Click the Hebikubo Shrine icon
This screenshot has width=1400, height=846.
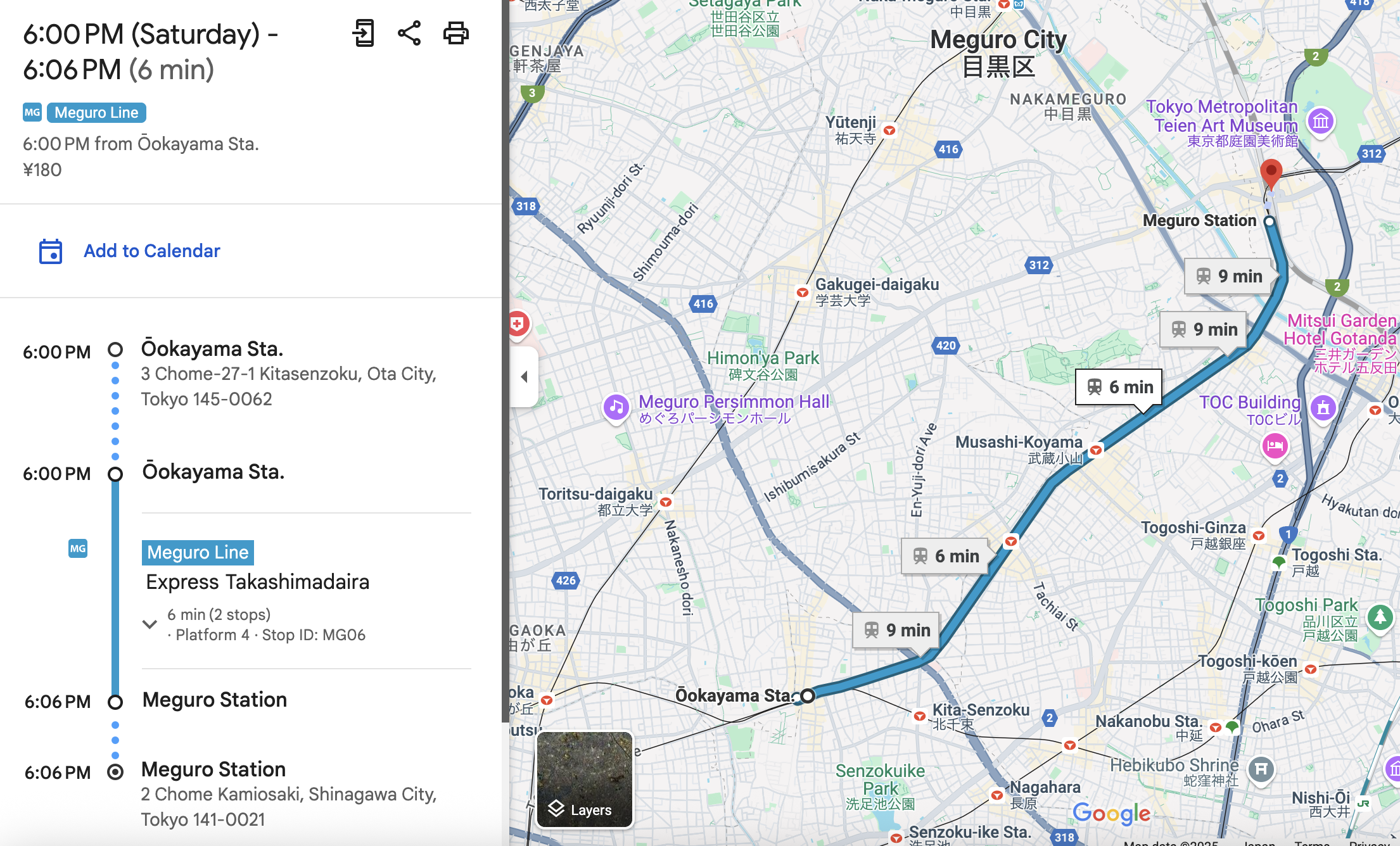(1261, 769)
